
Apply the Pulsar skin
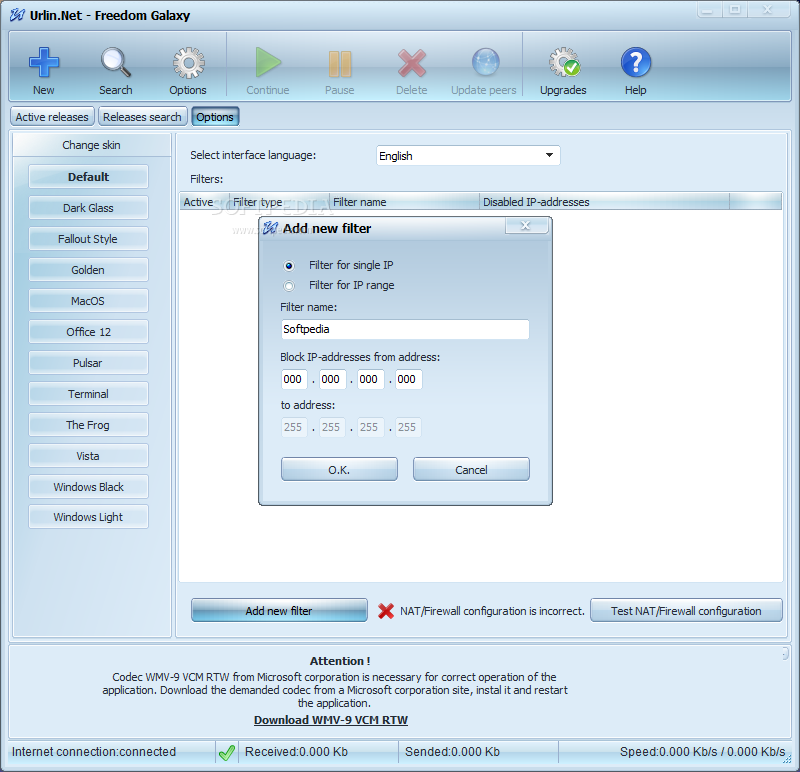click(88, 363)
